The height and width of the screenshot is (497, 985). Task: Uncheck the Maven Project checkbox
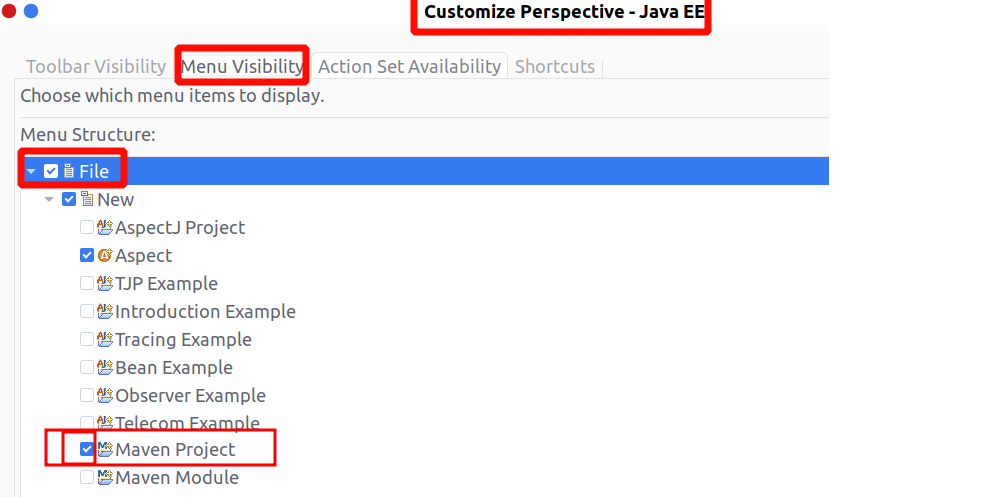point(87,450)
